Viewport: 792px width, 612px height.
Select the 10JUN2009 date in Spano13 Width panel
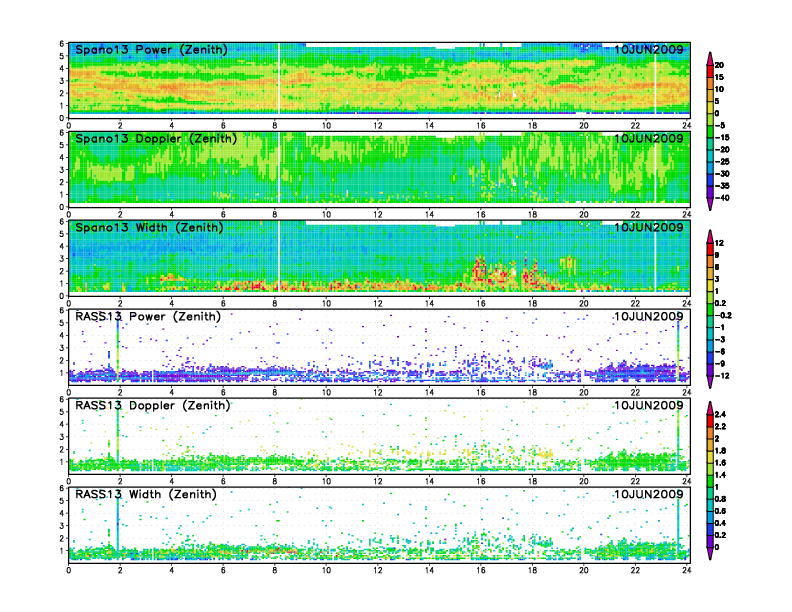[649, 228]
